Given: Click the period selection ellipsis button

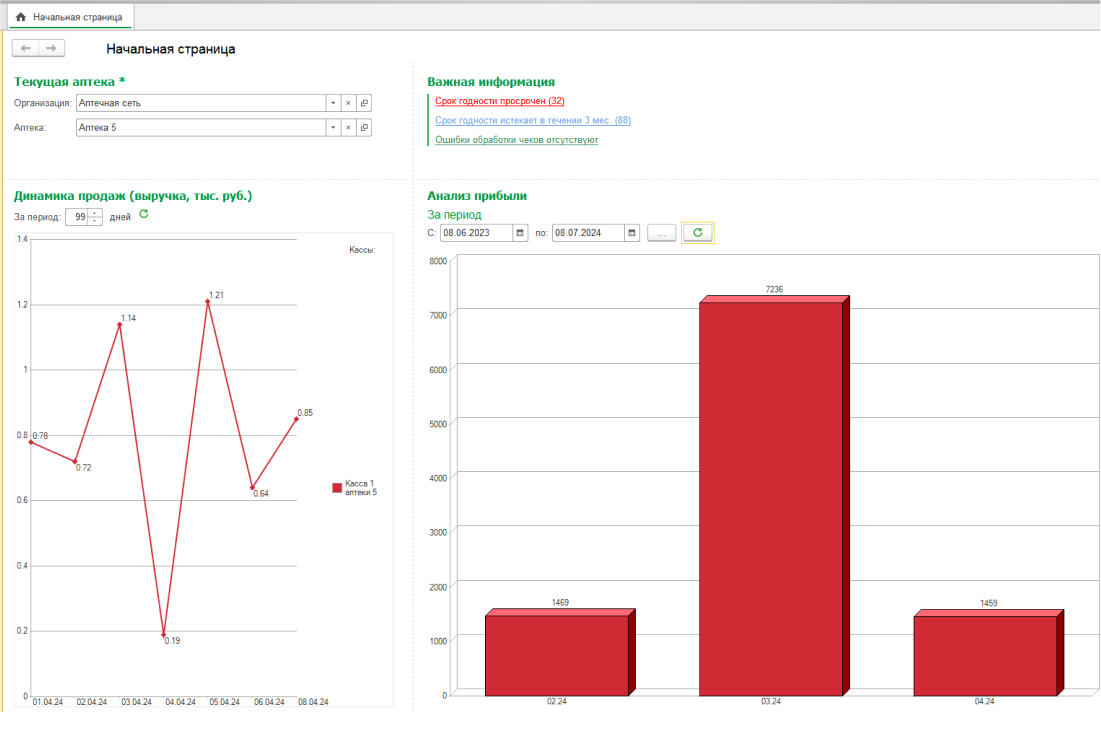Looking at the screenshot, I should tap(662, 233).
